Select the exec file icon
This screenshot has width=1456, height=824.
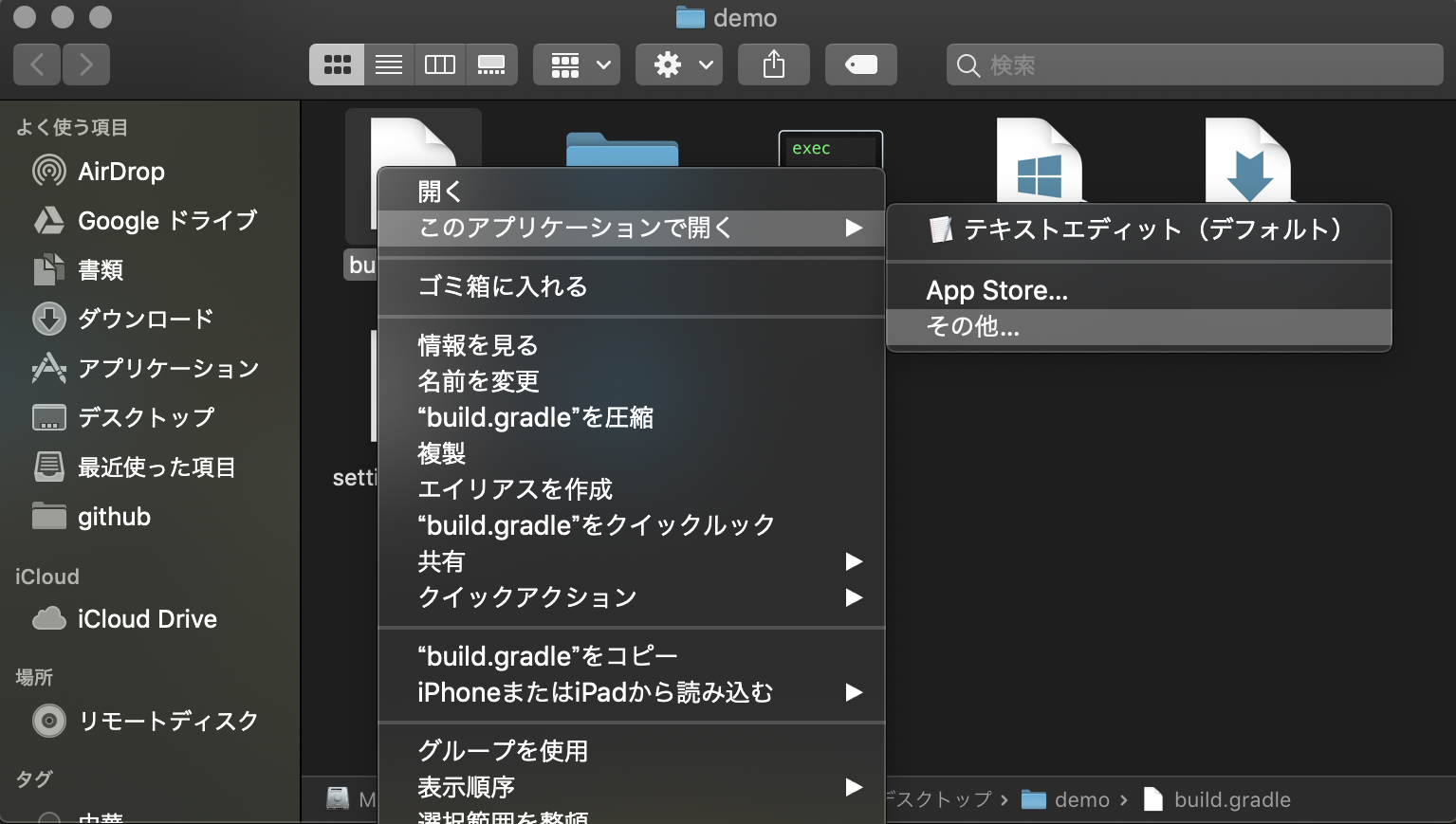831,149
